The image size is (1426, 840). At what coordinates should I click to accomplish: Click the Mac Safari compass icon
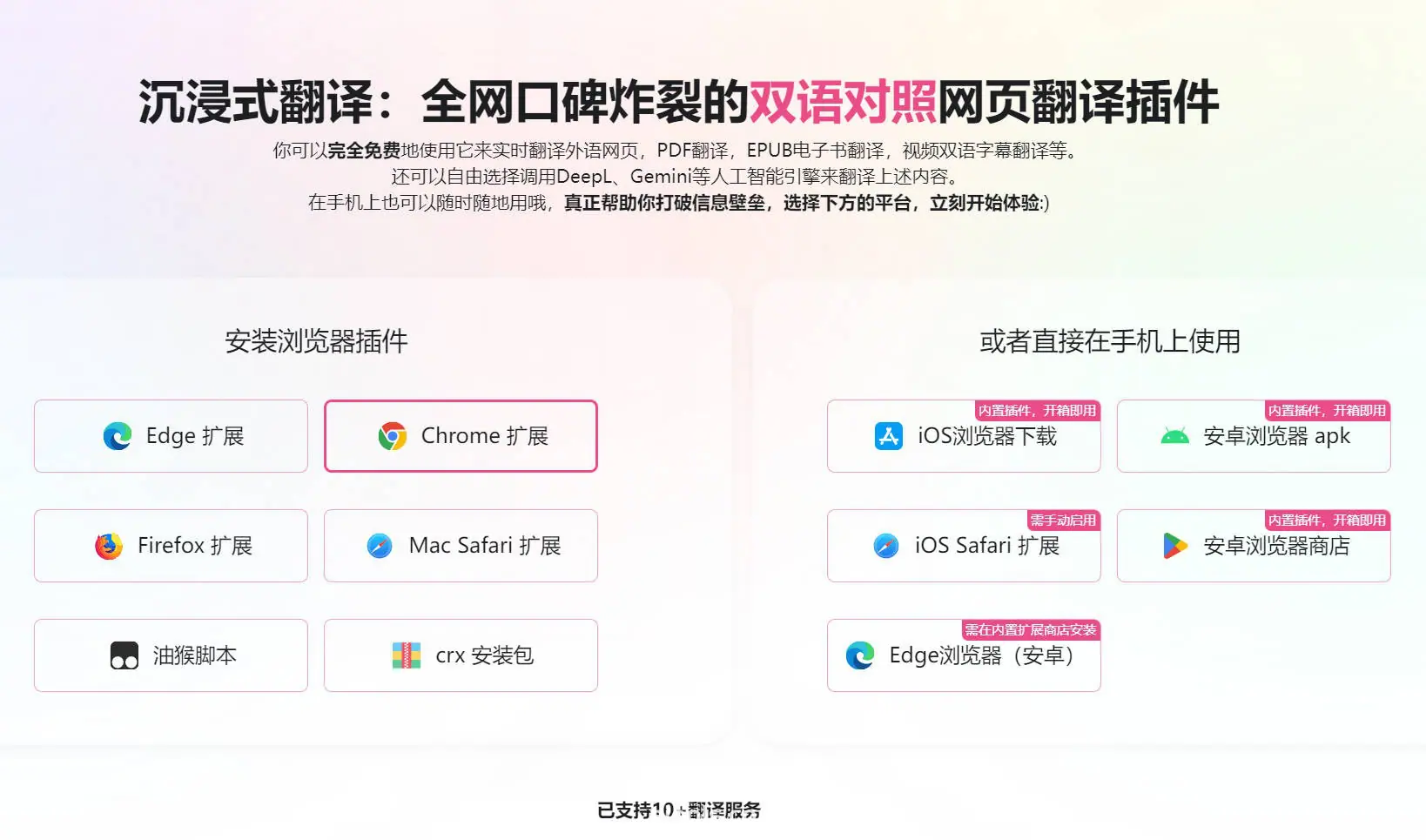point(380,546)
